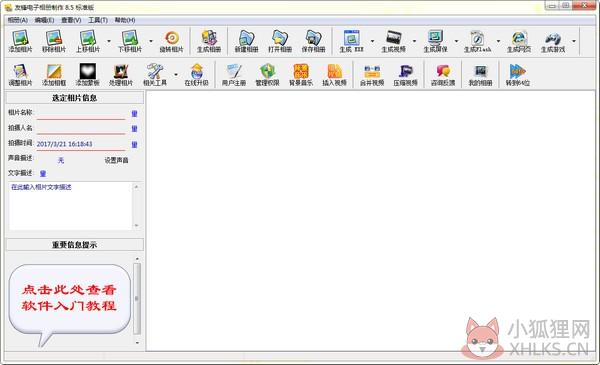This screenshot has width=600, height=365.
Task: Click the 添加相片 add photo icon
Action: point(21,41)
